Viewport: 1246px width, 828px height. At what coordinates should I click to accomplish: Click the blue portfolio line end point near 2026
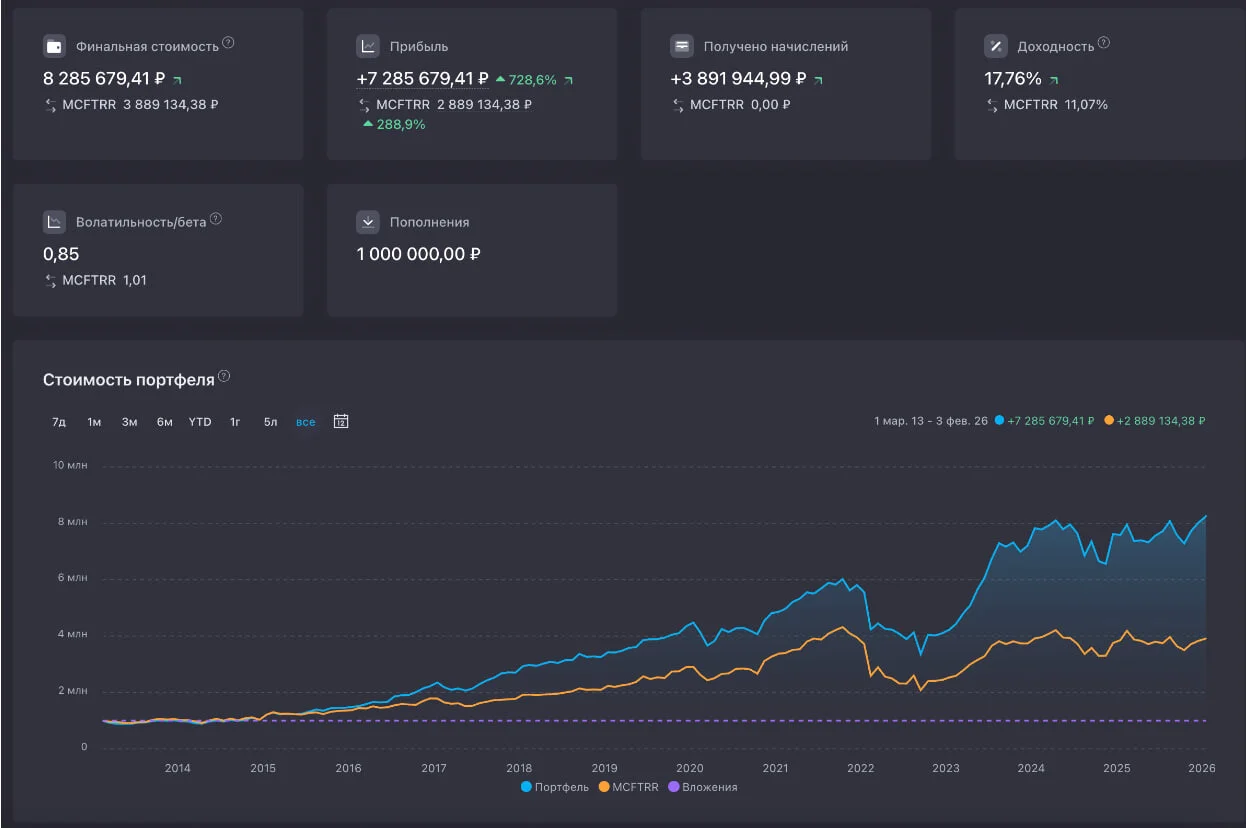(1206, 516)
